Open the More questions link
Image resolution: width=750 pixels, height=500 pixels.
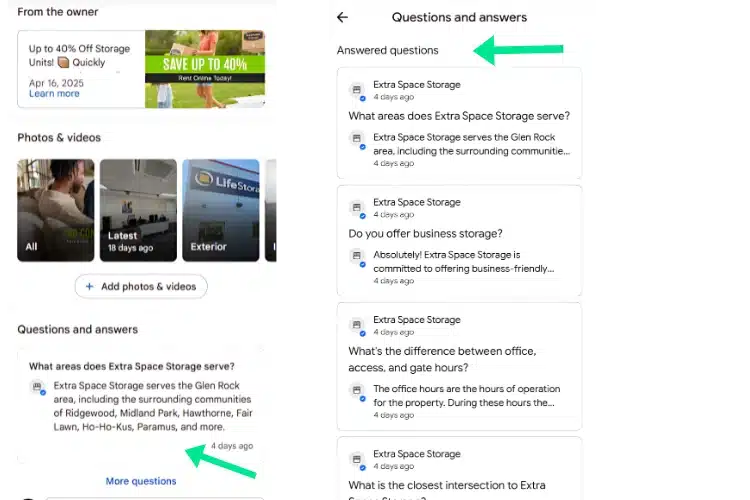tap(141, 481)
